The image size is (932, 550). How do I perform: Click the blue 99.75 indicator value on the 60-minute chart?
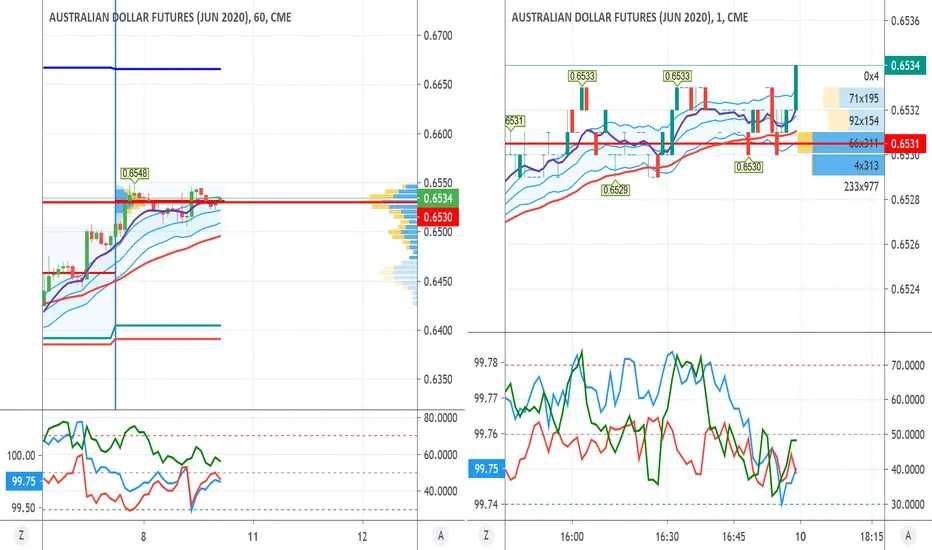click(24, 481)
